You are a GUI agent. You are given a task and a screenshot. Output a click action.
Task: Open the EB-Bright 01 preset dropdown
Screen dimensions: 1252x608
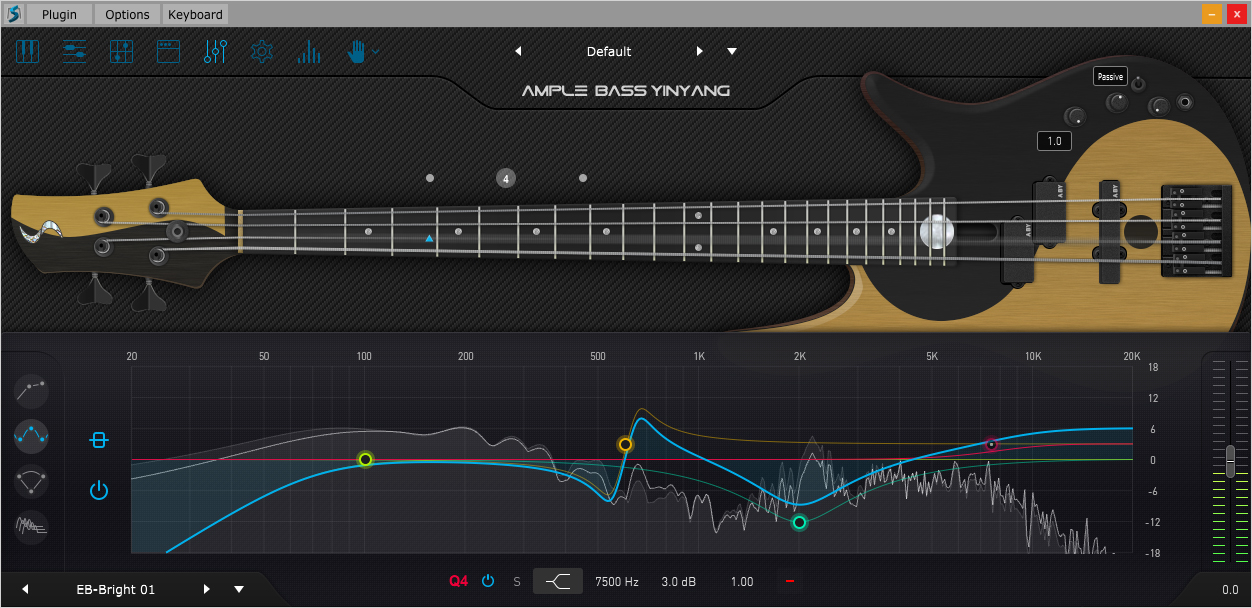(239, 589)
